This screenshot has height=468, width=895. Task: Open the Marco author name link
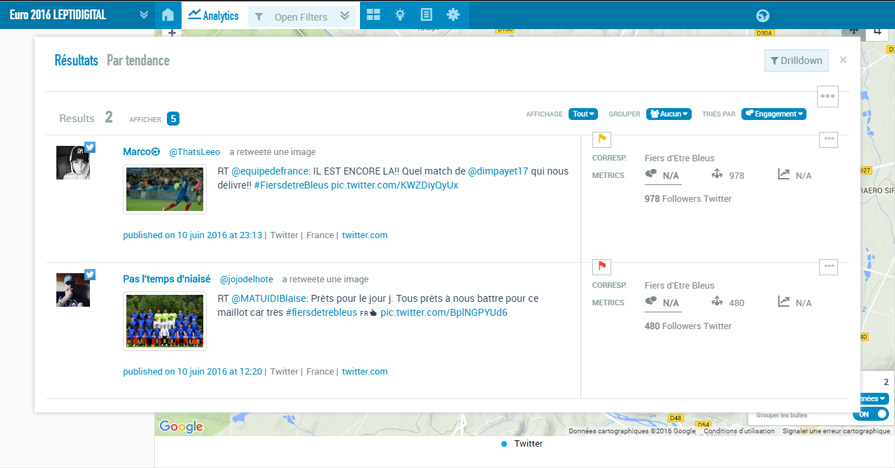(141, 151)
